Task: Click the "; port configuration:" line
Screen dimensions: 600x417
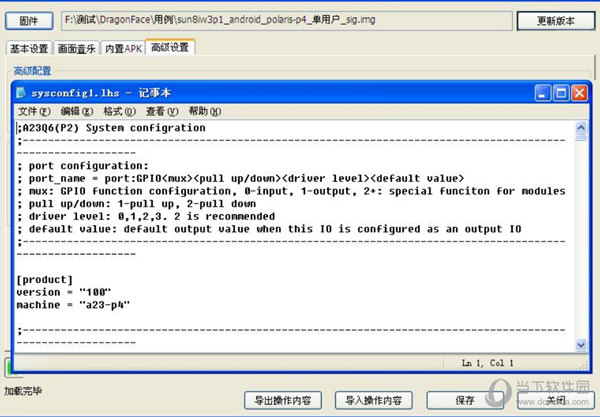Action: pyautogui.click(x=83, y=166)
